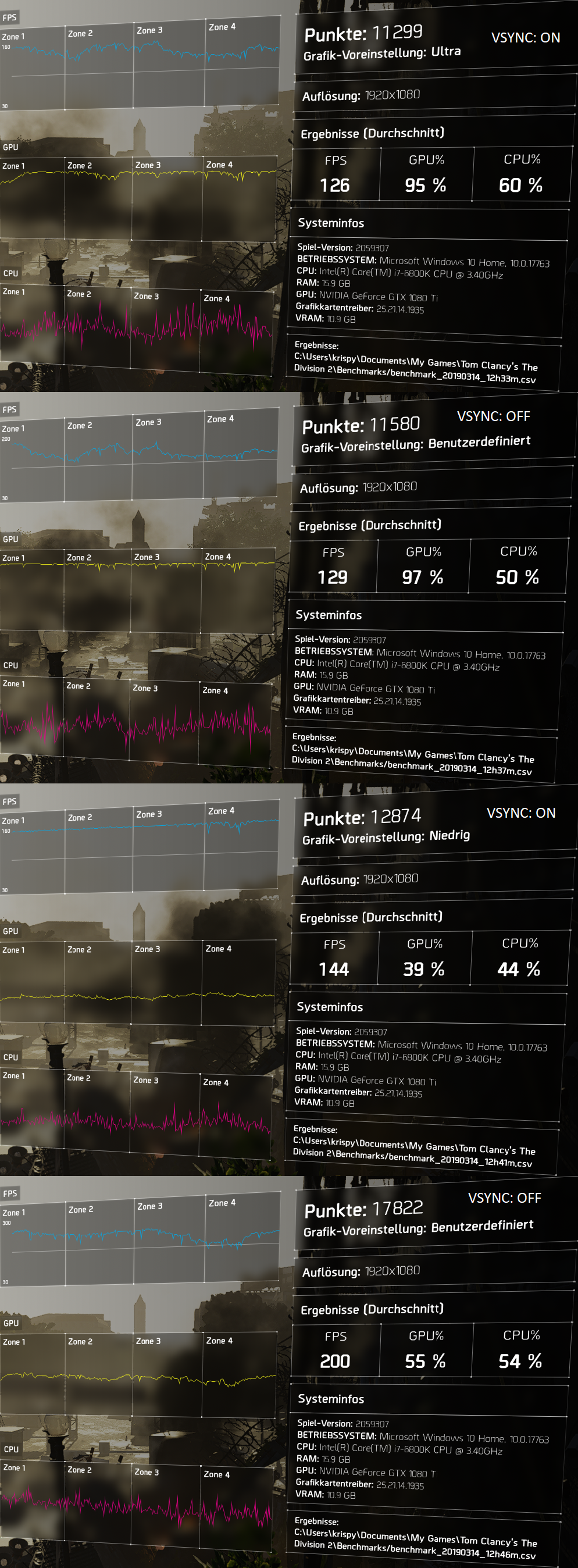Click the CPU% value "50 %"
578x1568 pixels.
[517, 578]
